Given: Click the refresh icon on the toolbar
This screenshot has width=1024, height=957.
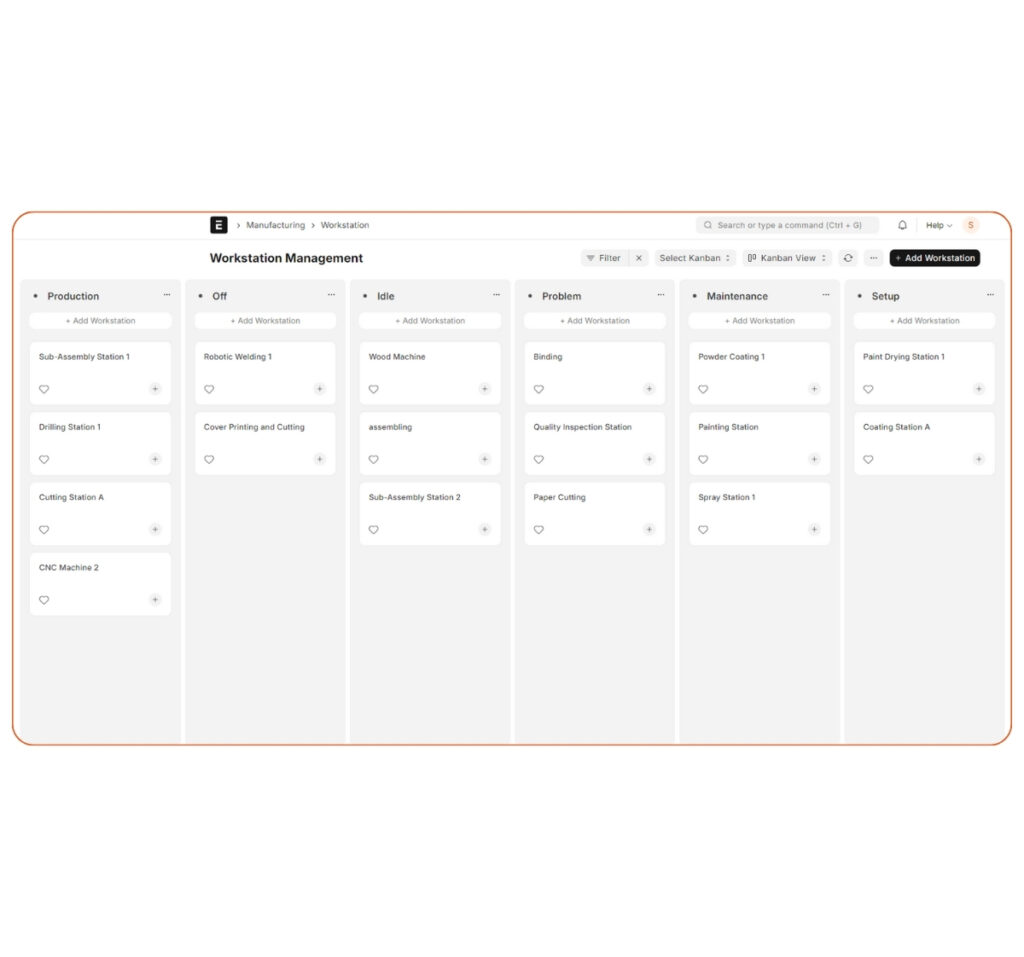Looking at the screenshot, I should pyautogui.click(x=848, y=258).
